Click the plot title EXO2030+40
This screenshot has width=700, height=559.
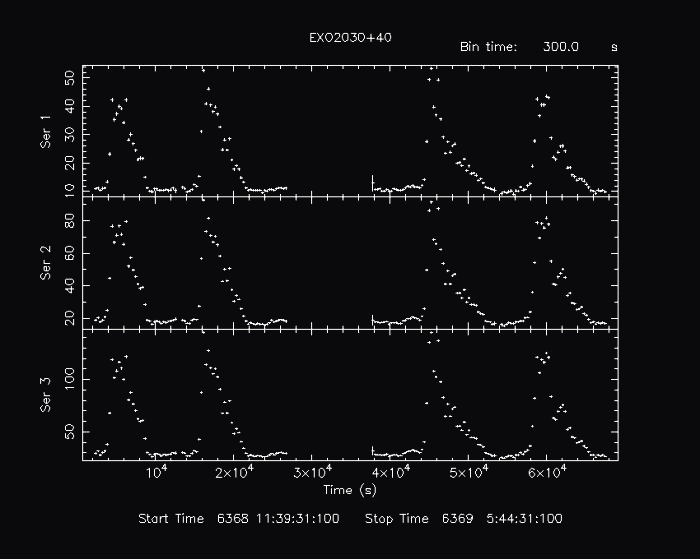350,37
